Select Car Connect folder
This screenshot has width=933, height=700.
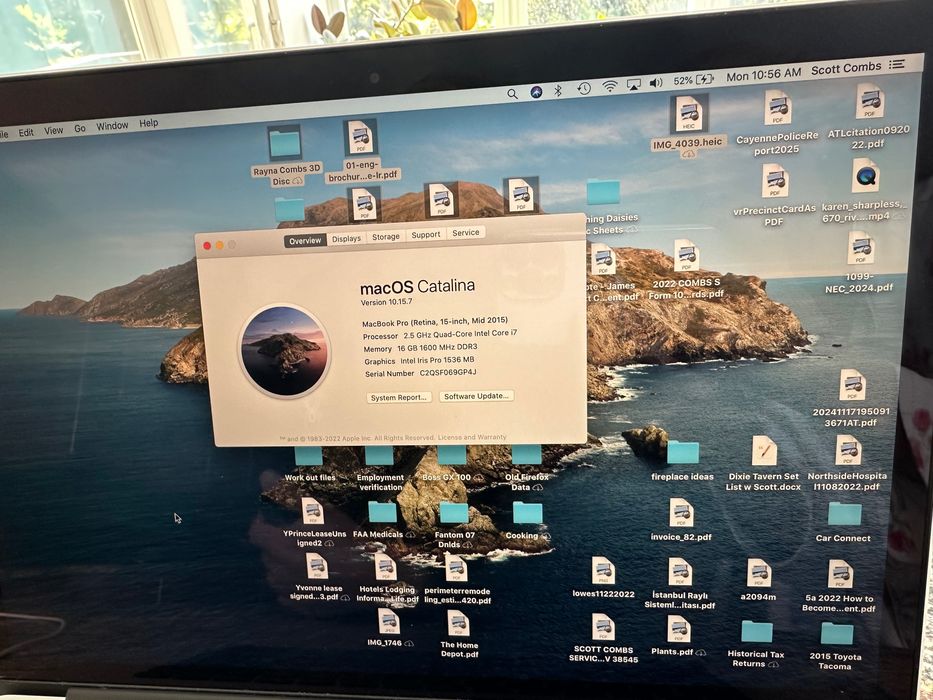coord(844,514)
